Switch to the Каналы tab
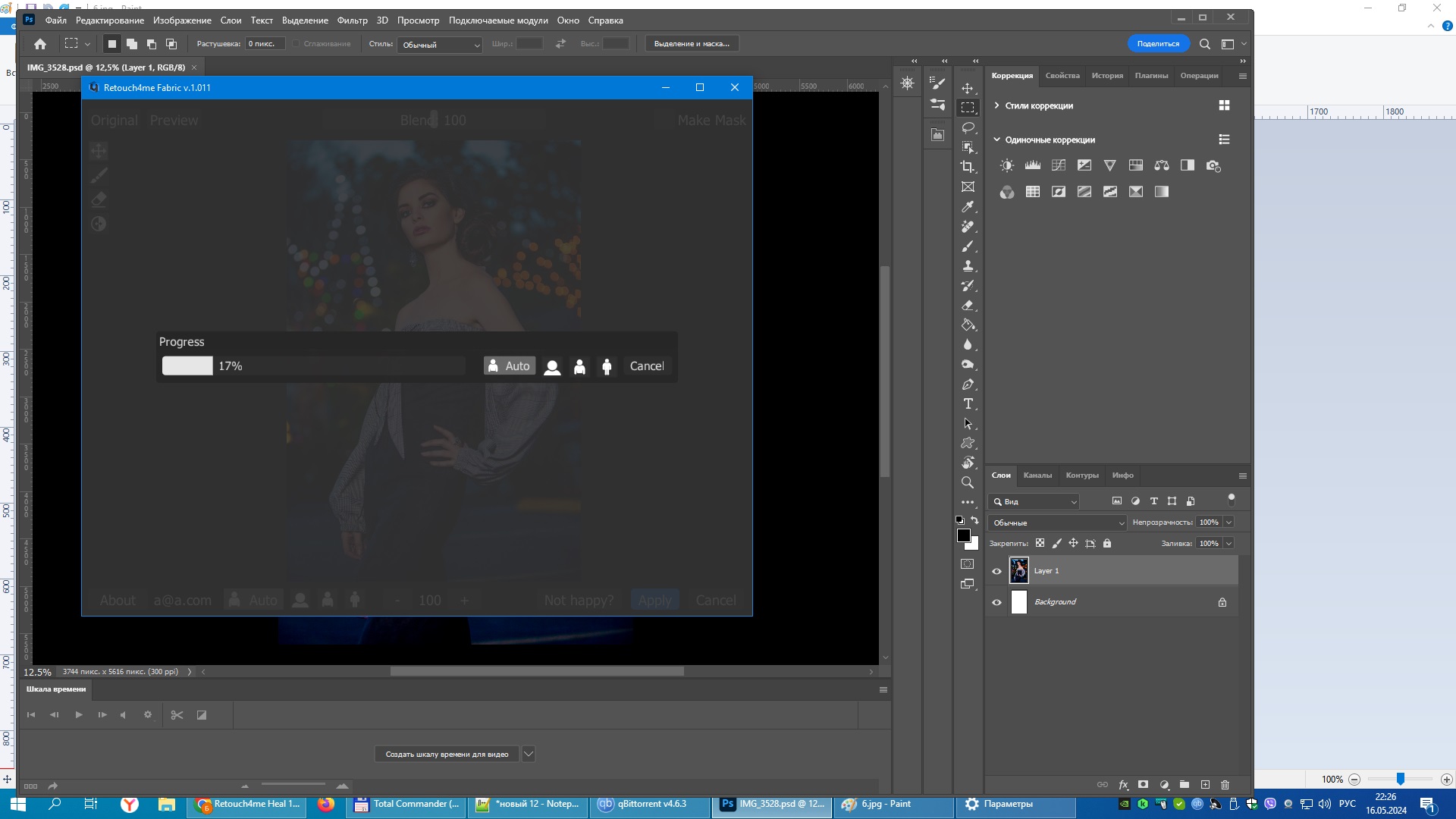Image resolution: width=1456 pixels, height=819 pixels. (1037, 475)
